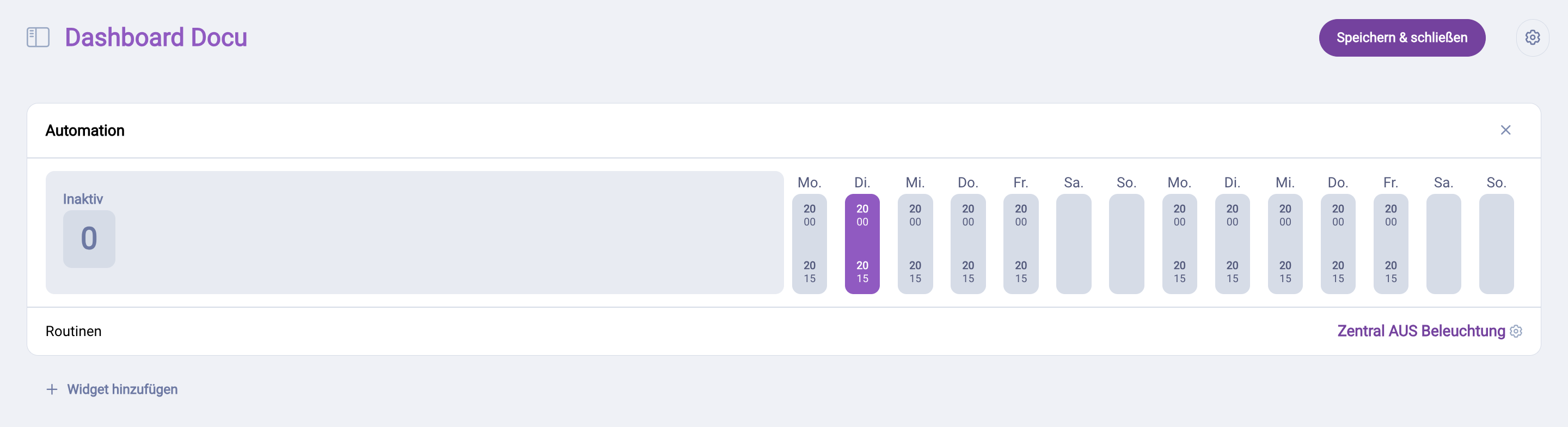Toggle the highlighted Di. schedule block off
Screen dimensions: 1568x427
(862, 243)
